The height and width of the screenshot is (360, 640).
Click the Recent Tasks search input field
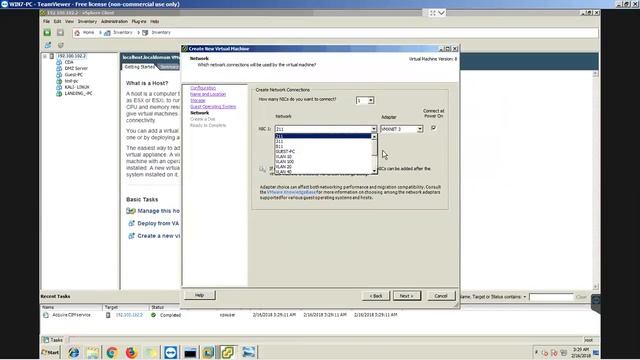click(551, 297)
